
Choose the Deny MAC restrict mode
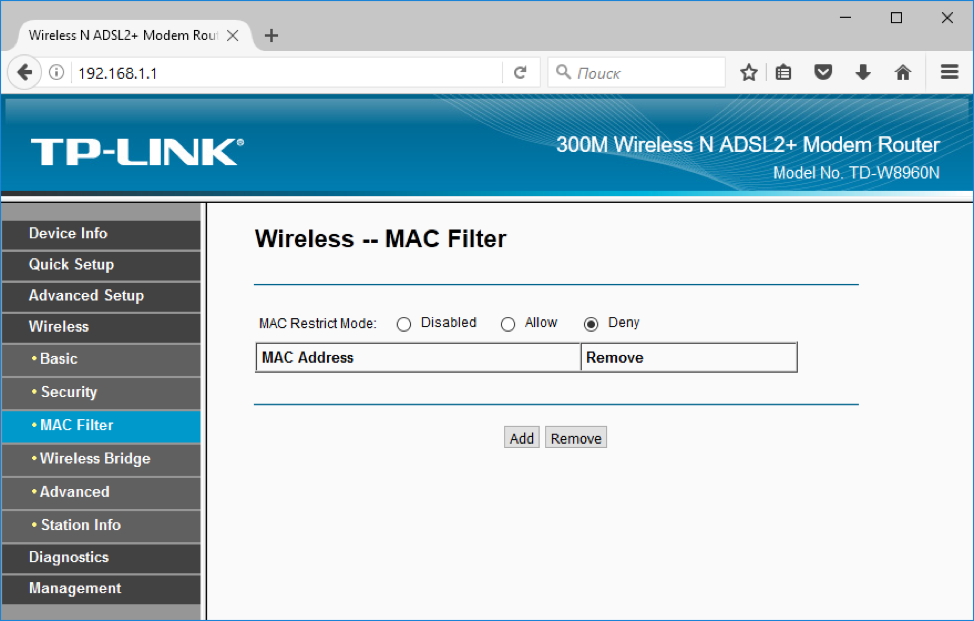pyautogui.click(x=591, y=324)
